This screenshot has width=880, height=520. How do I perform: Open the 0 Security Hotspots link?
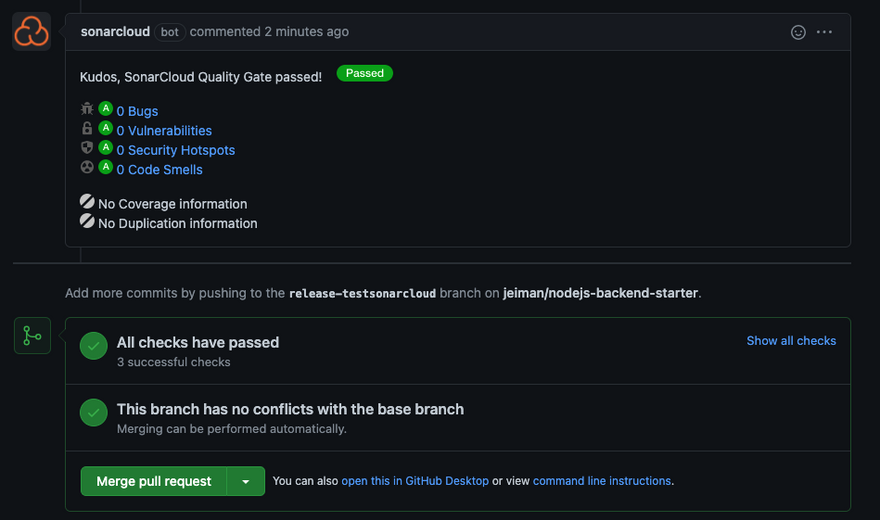click(176, 150)
